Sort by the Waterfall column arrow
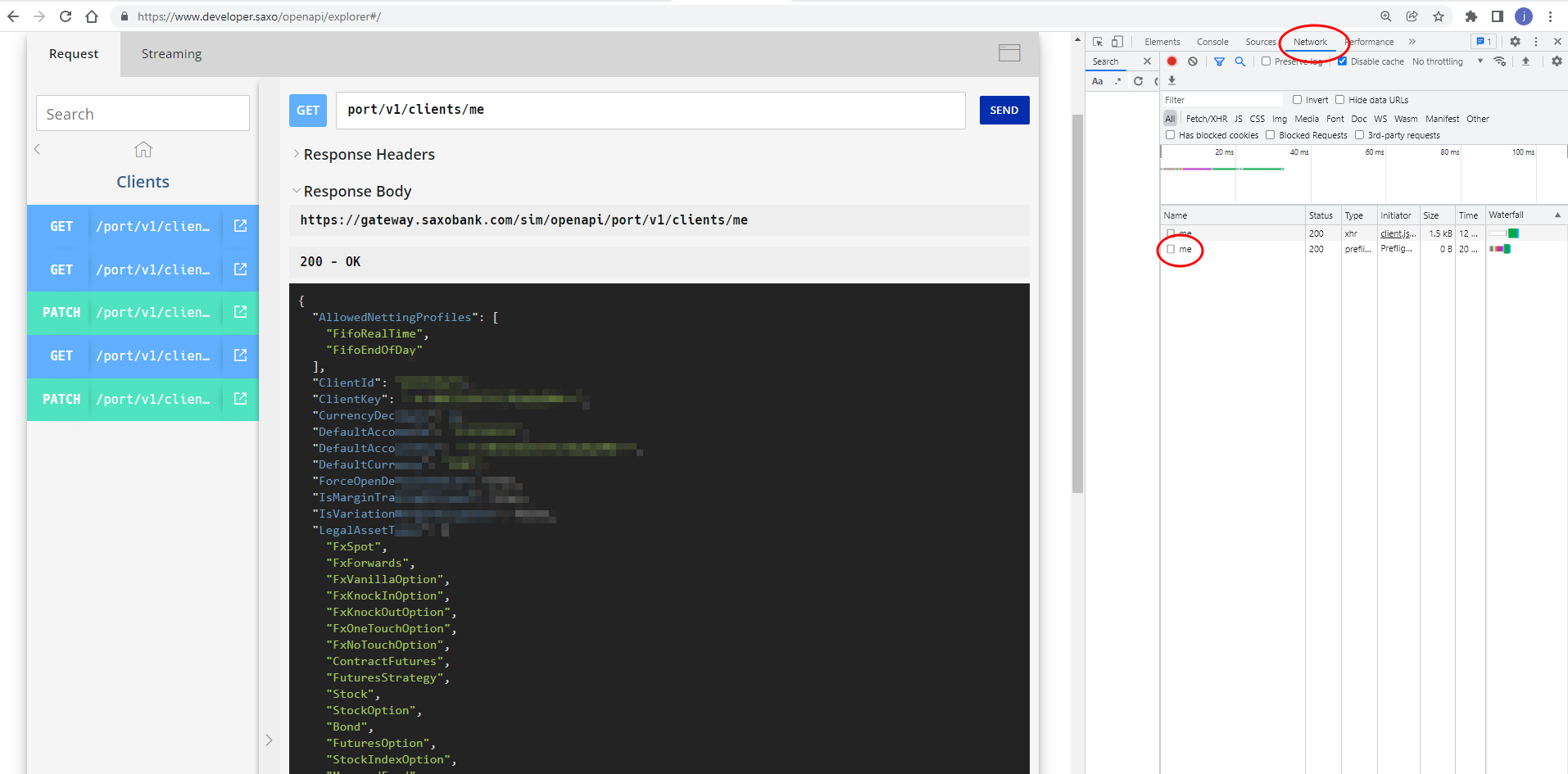1568x774 pixels. pos(1557,215)
